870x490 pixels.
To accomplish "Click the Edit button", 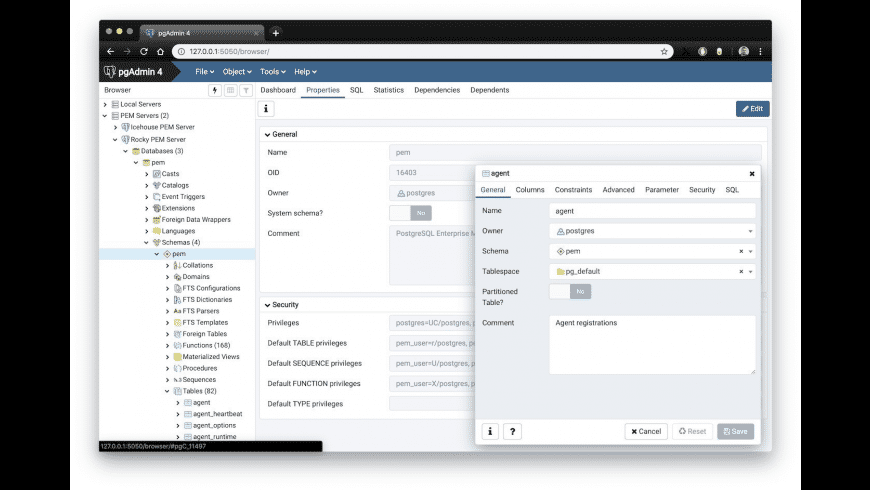I will (752, 109).
